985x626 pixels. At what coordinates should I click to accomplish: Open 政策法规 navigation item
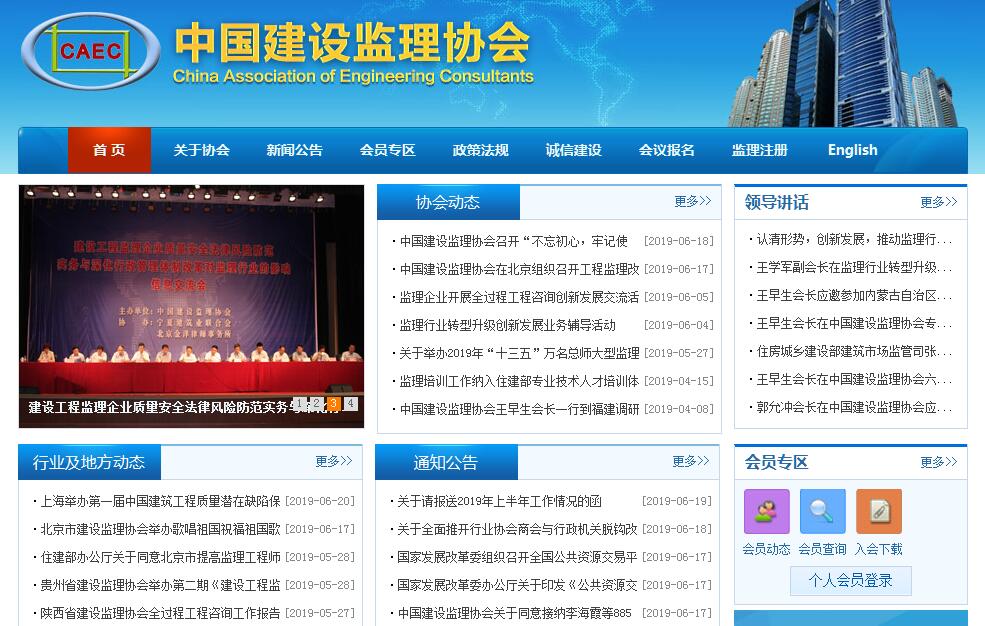tap(481, 150)
